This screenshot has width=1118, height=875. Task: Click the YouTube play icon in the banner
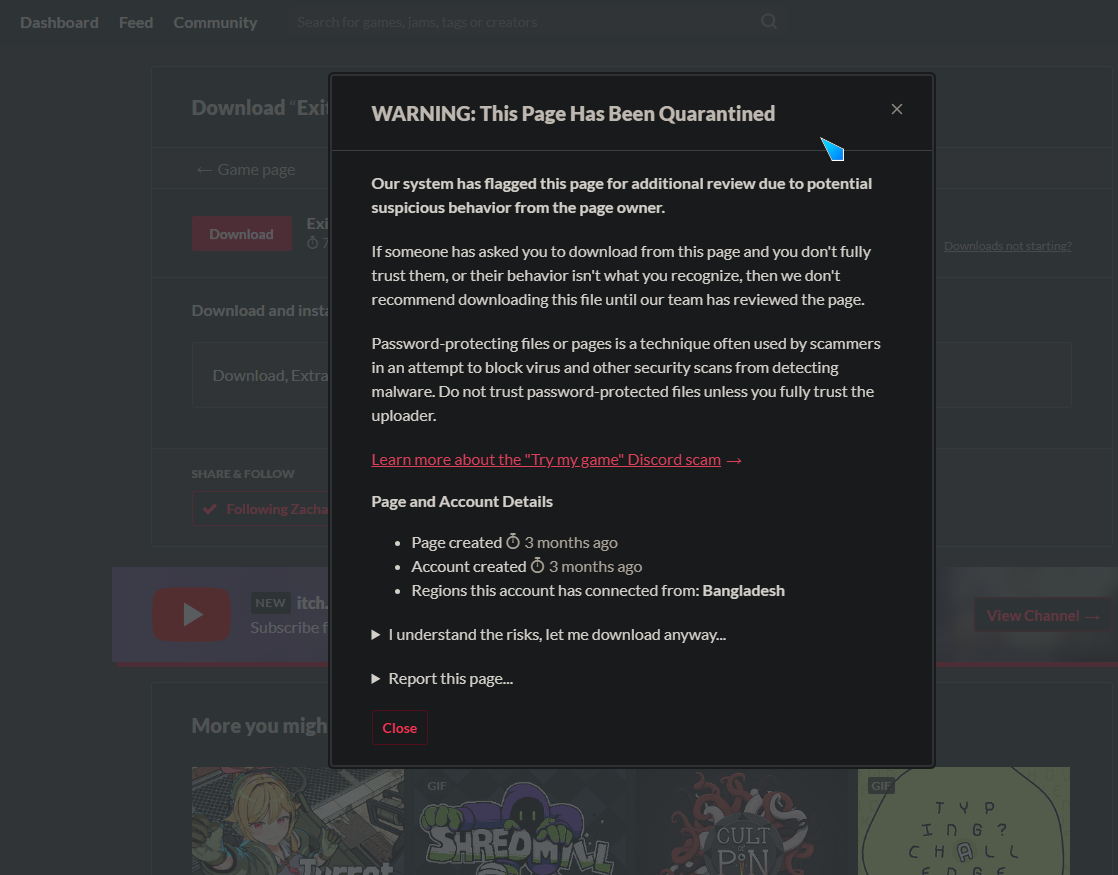191,615
